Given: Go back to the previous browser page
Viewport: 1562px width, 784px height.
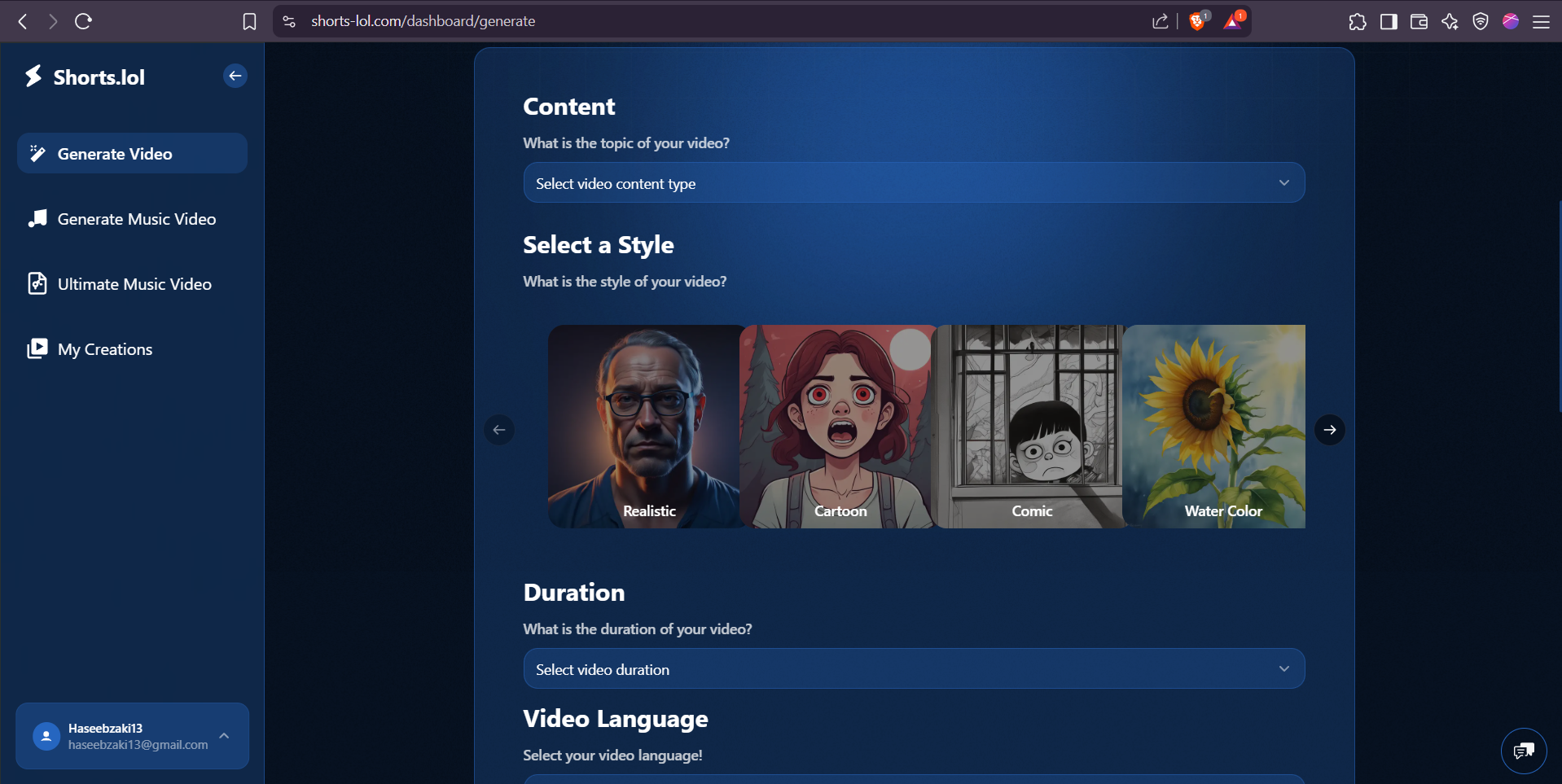Looking at the screenshot, I should pos(23,21).
